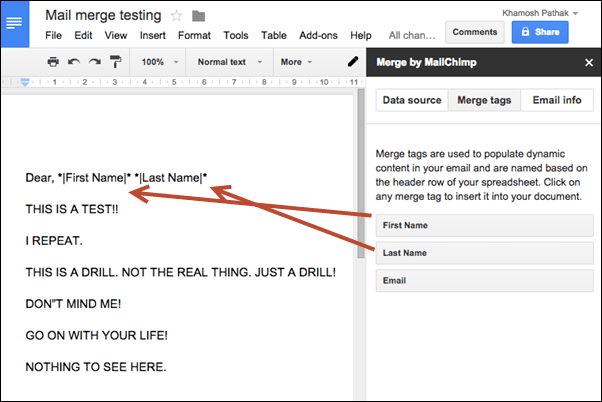Open the Edit menu

pos(83,35)
